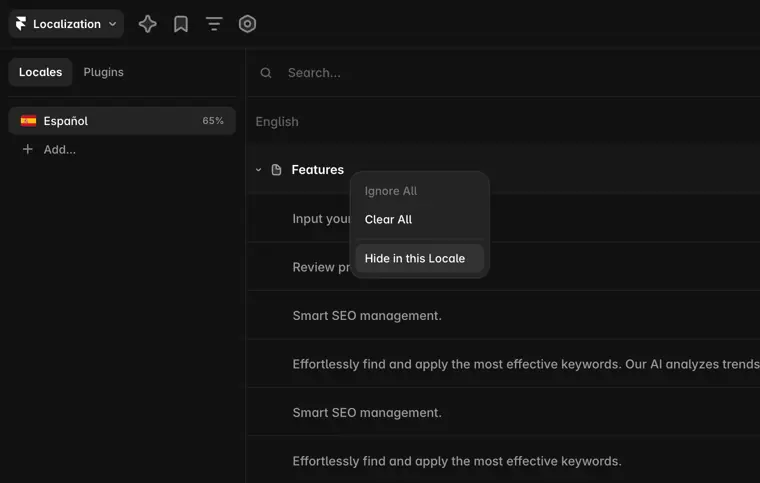This screenshot has height=483, width=760.
Task: Select last 'Effortlessly find and apply' row ending in period
Action: click(x=504, y=461)
